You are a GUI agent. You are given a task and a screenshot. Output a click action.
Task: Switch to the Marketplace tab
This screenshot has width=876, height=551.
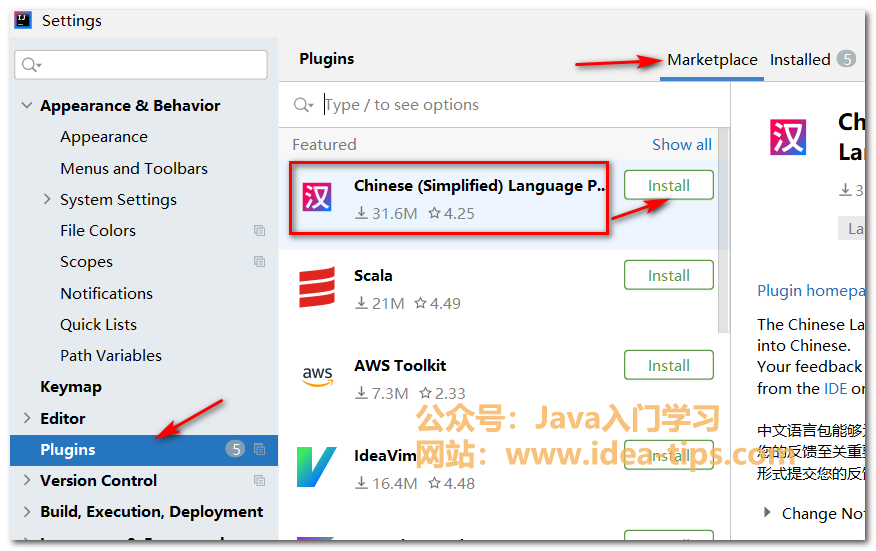[x=712, y=60]
